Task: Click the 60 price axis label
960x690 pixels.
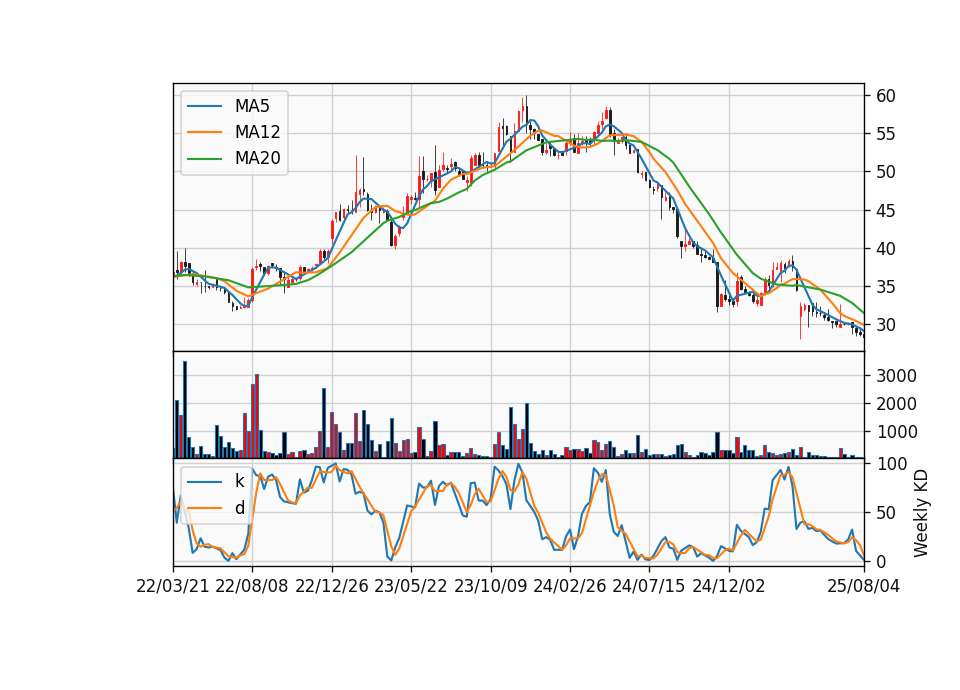Action: click(885, 96)
